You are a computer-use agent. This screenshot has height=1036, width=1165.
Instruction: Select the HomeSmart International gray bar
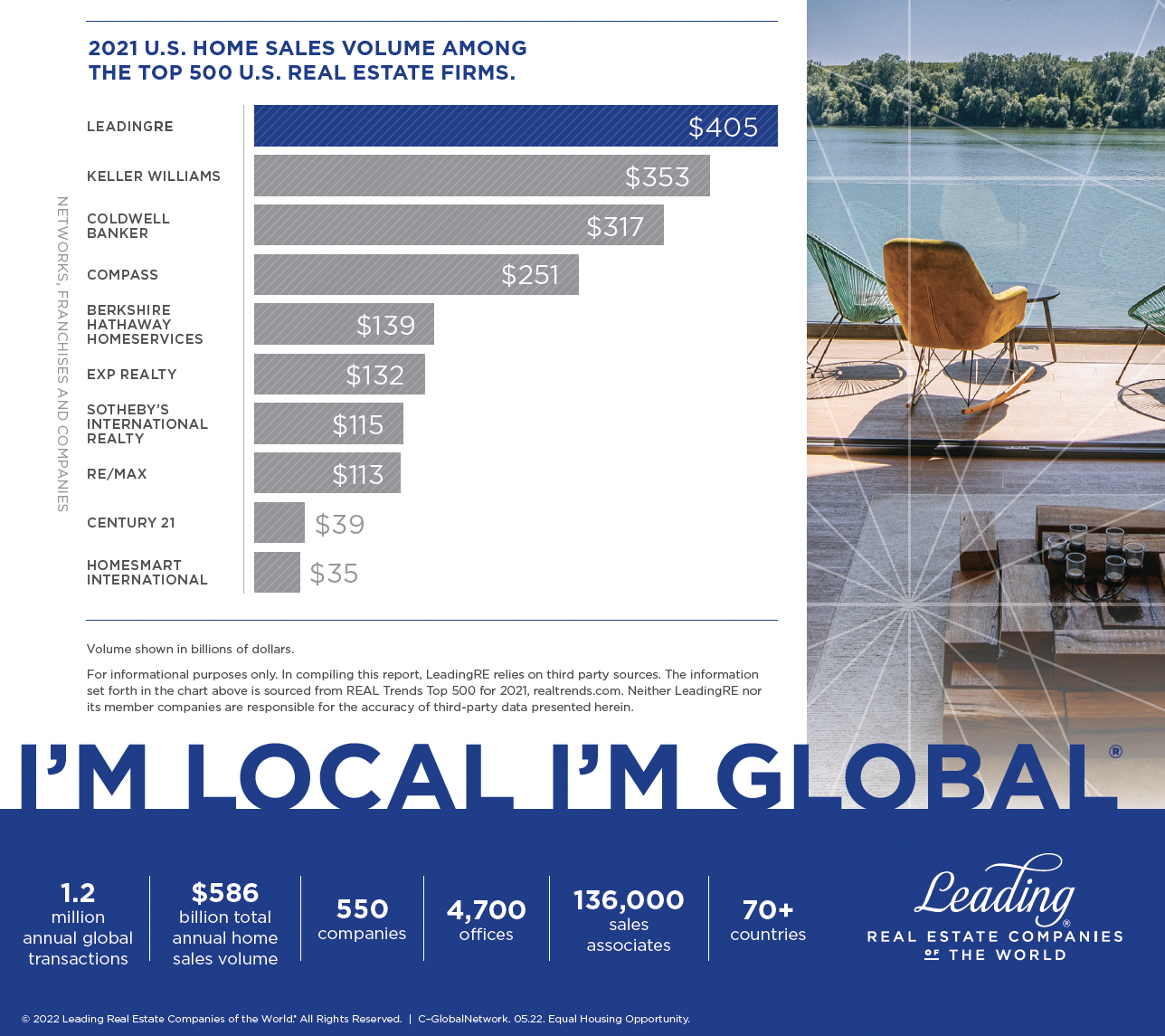click(x=277, y=573)
